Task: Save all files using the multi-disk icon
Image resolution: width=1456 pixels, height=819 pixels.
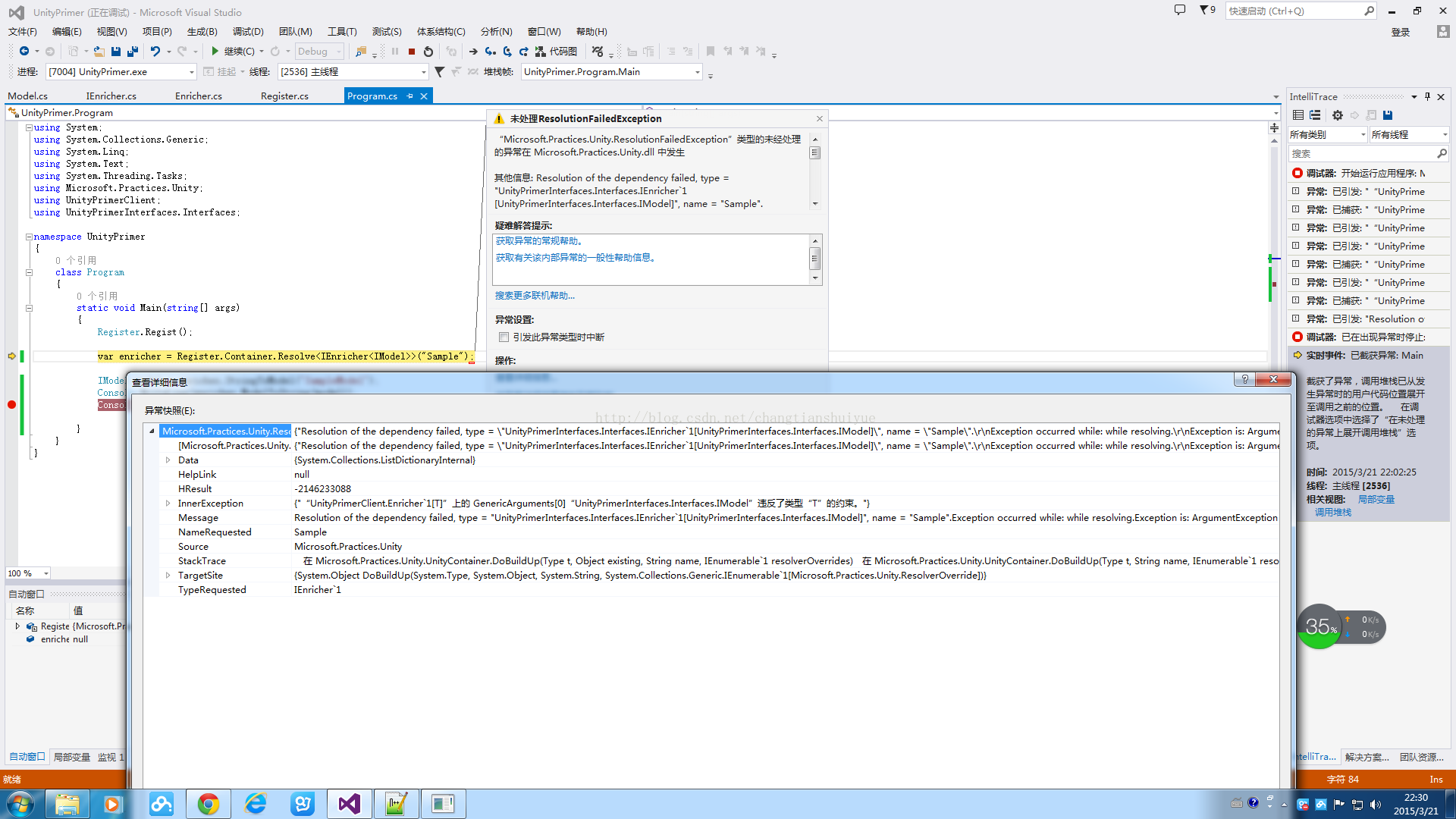Action: pyautogui.click(x=133, y=51)
